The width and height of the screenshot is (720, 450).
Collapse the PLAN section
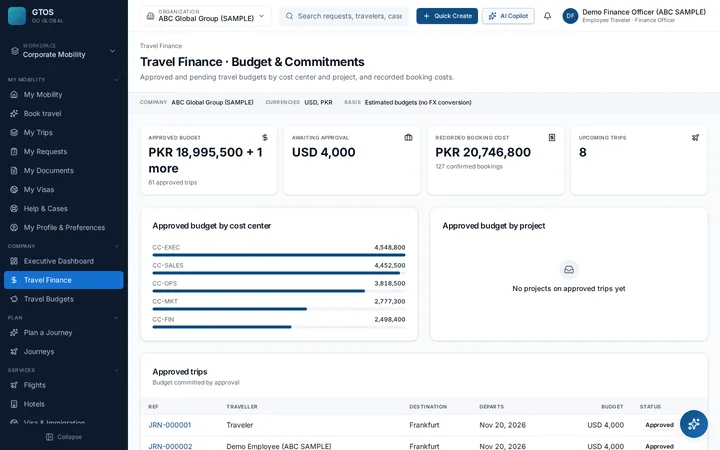click(x=116, y=318)
